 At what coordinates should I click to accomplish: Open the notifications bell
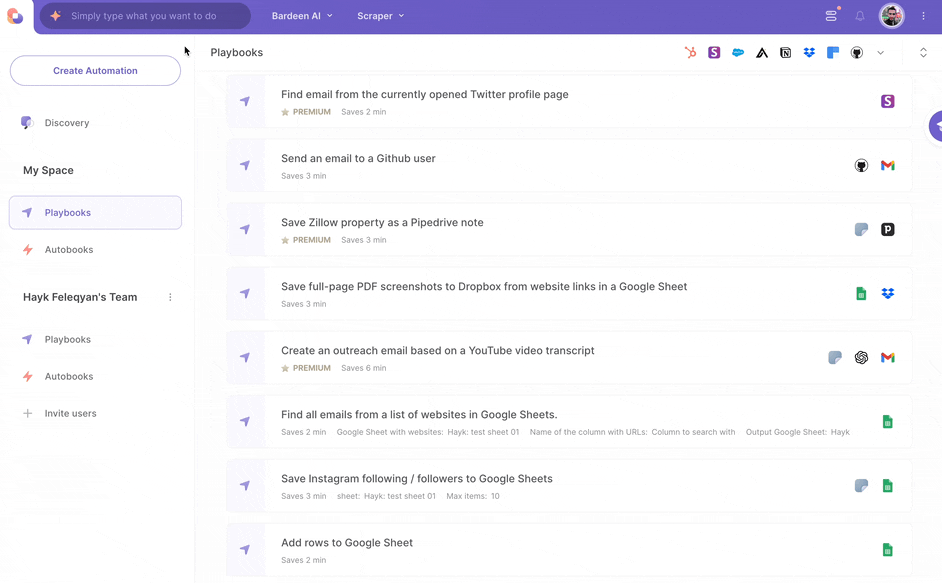tap(860, 16)
